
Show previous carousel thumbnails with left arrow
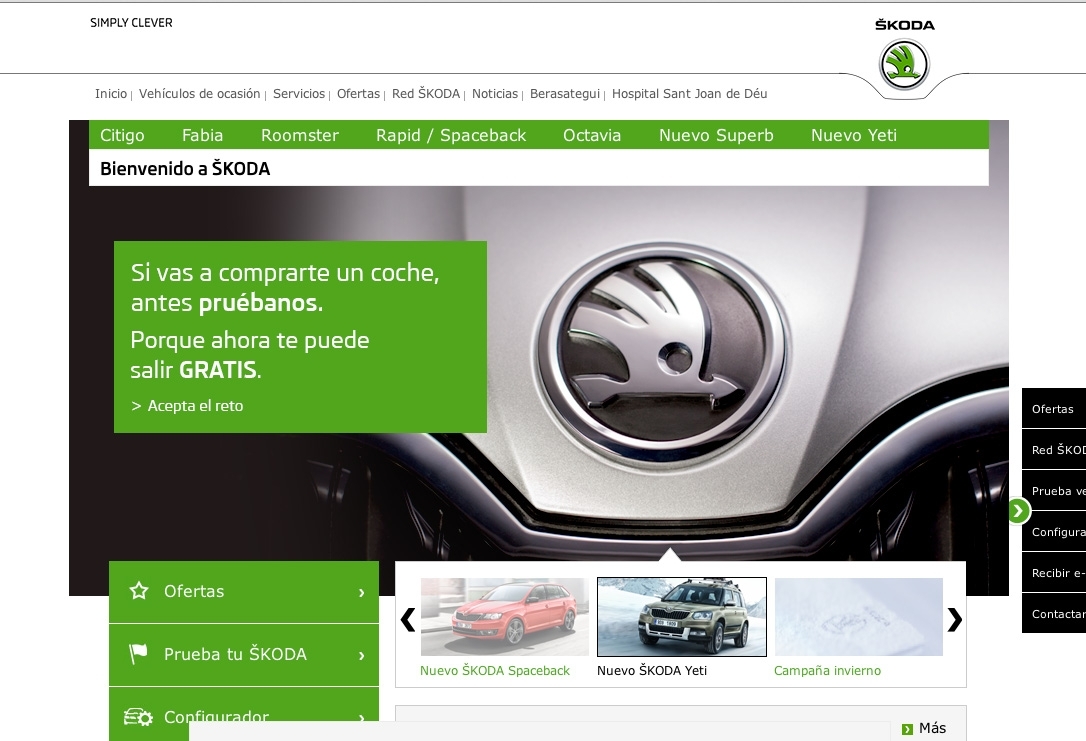[408, 620]
